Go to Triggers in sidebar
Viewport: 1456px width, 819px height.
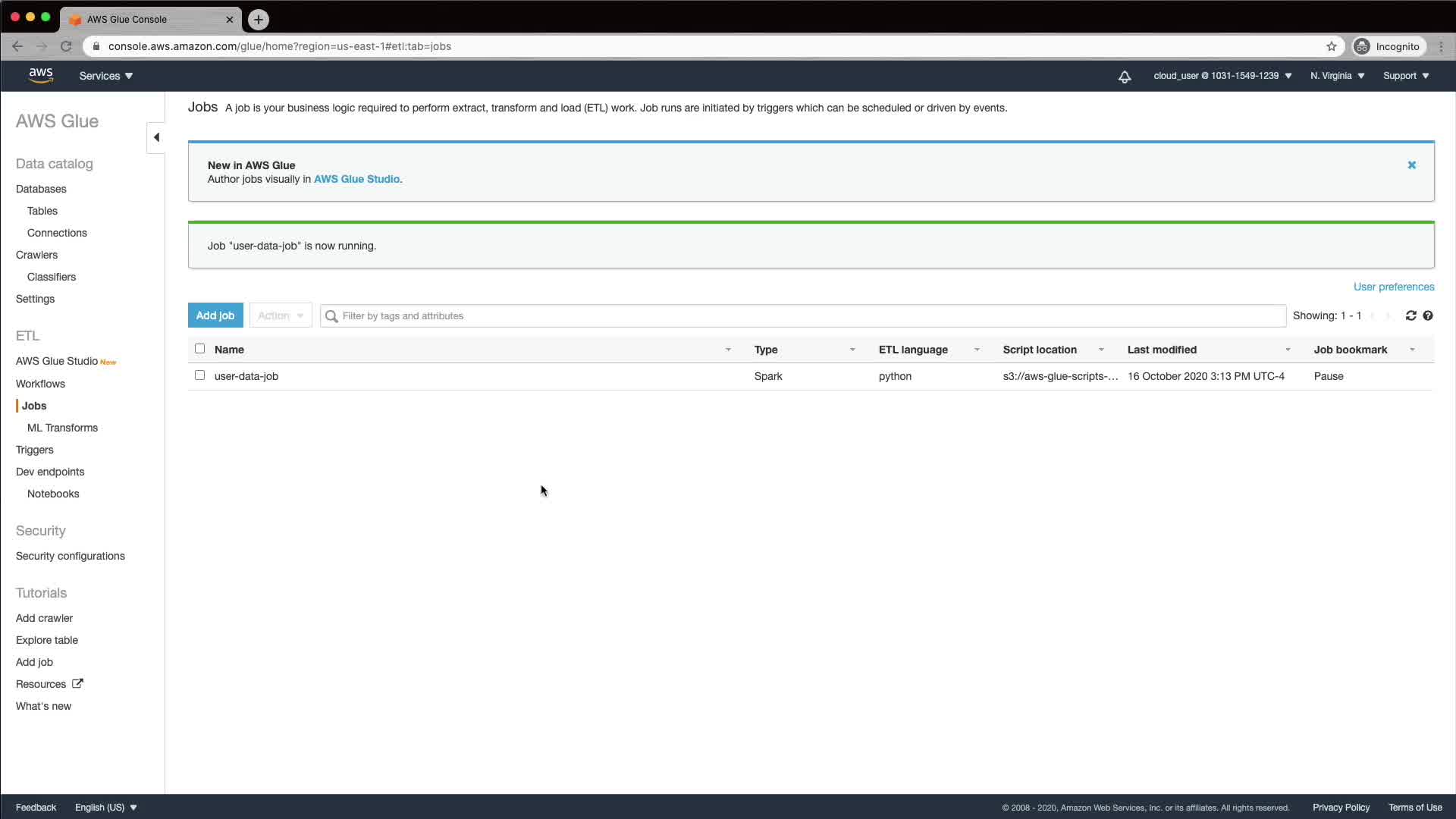[x=35, y=450]
